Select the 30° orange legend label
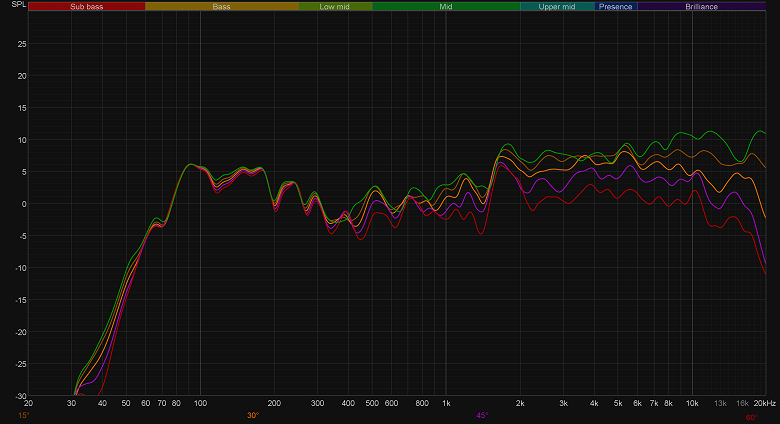Image resolution: width=780 pixels, height=424 pixels. click(x=253, y=416)
